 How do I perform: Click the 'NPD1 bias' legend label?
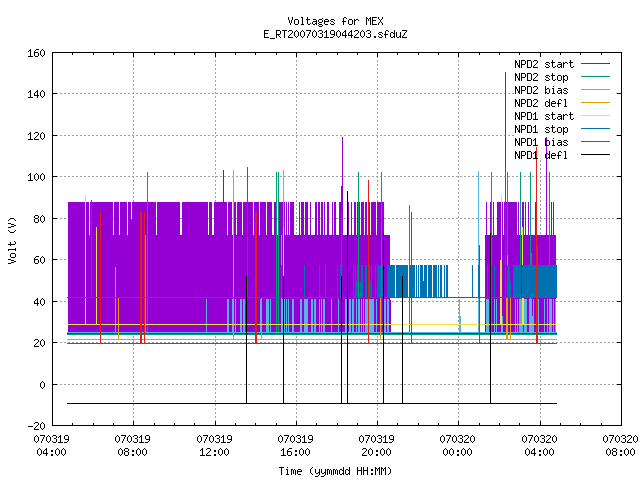(541, 142)
